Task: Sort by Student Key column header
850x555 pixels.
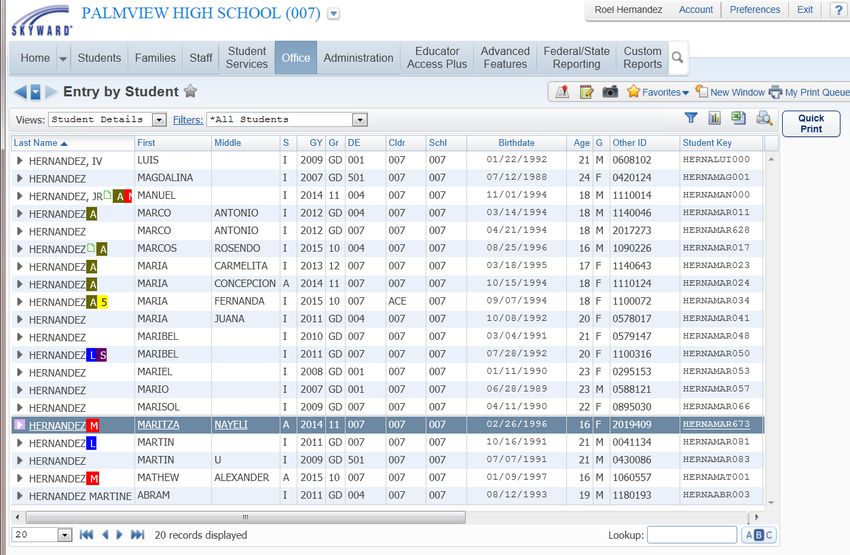Action: pos(707,143)
